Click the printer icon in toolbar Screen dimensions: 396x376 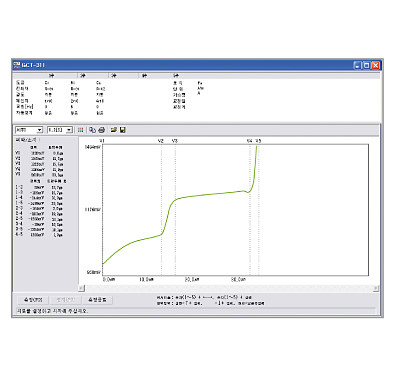pos(102,130)
